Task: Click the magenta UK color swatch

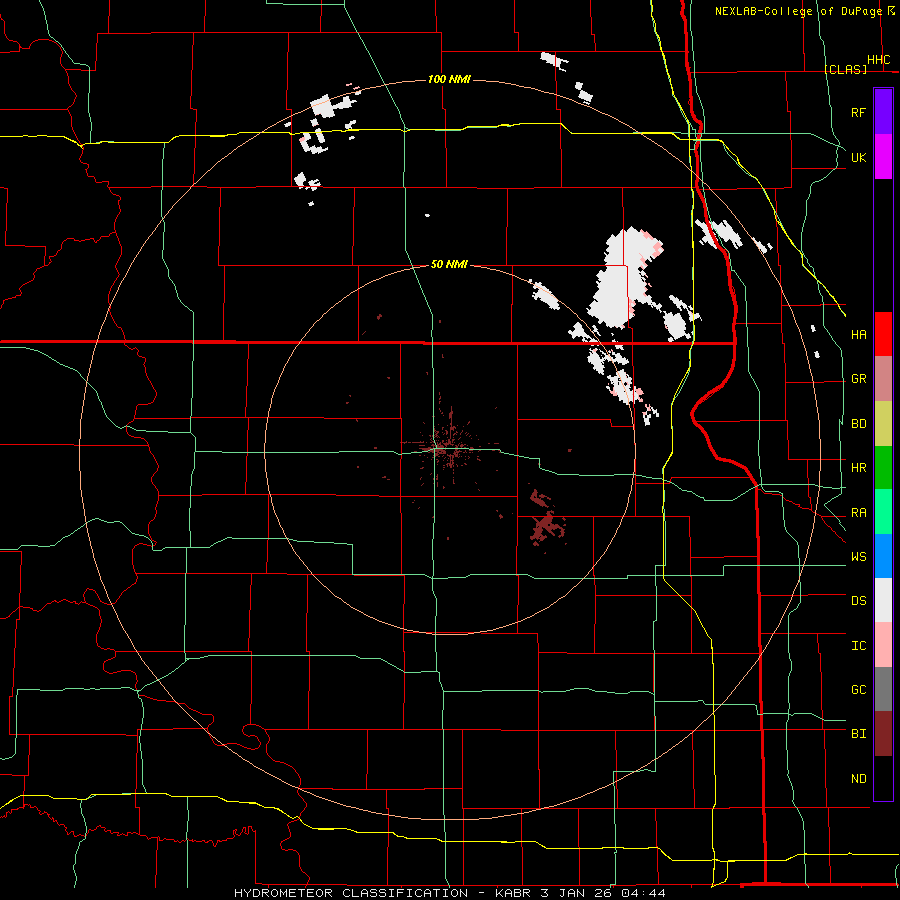Action: tap(883, 157)
